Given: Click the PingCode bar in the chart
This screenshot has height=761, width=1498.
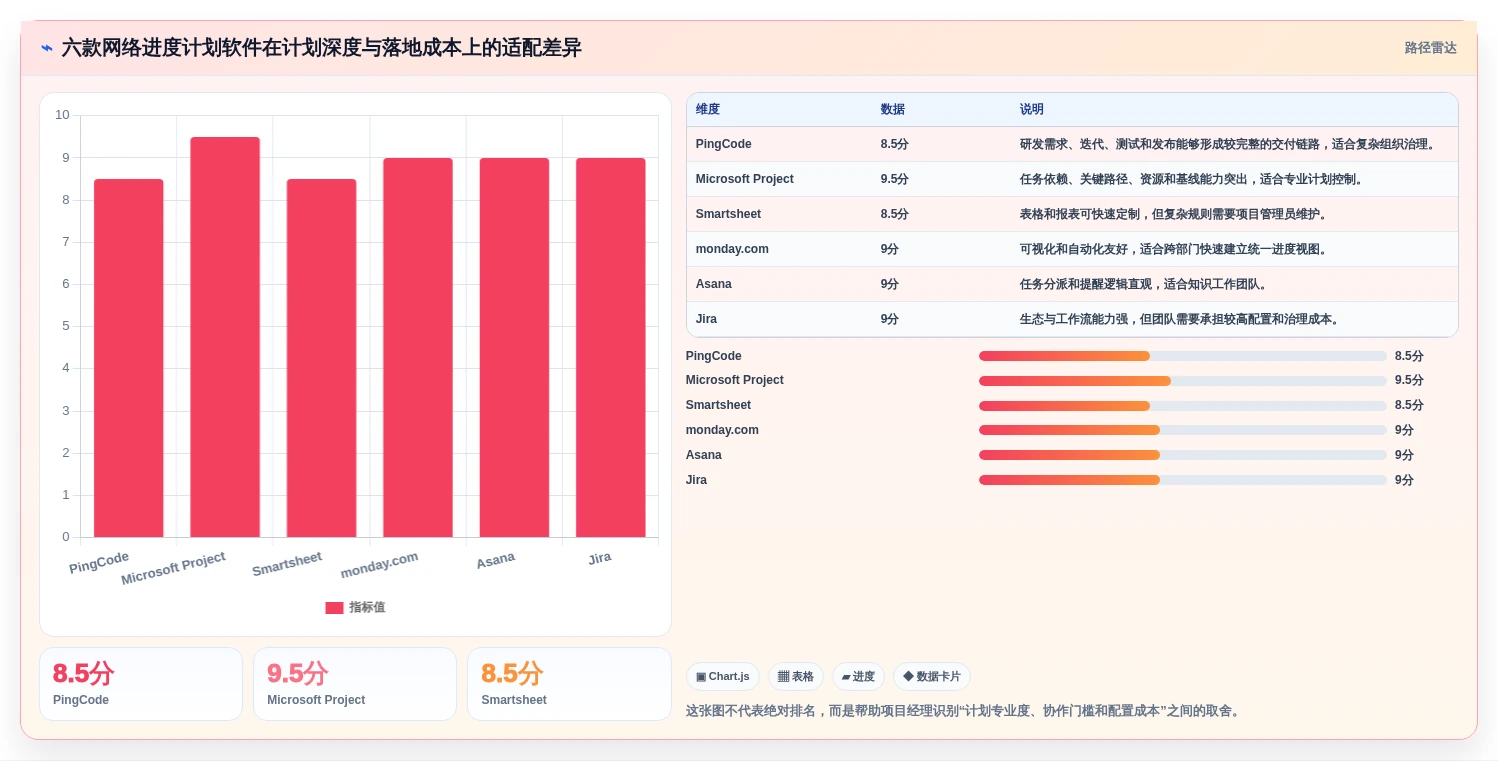Looking at the screenshot, I should coord(128,358).
